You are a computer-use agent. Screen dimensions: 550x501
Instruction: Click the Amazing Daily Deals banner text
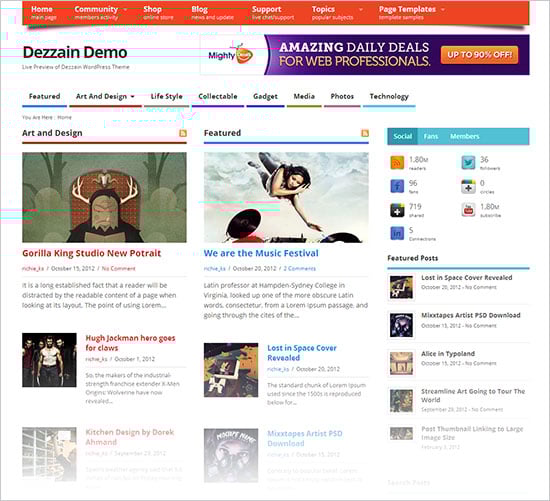tap(354, 54)
